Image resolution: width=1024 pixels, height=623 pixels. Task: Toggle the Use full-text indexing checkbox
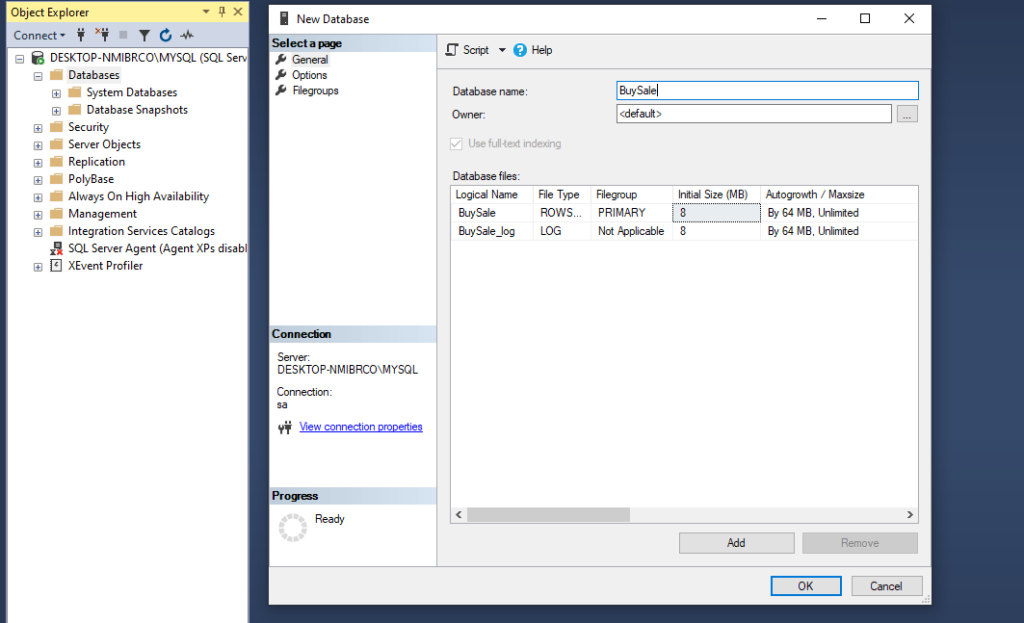457,142
